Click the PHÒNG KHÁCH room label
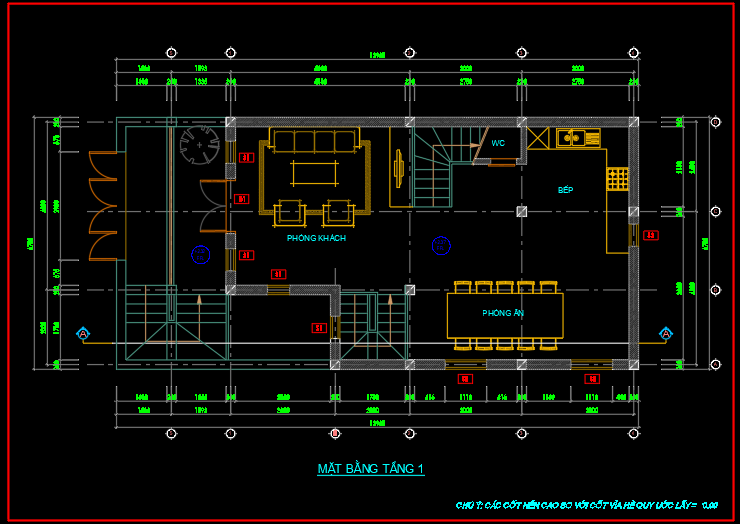 pyautogui.click(x=316, y=238)
